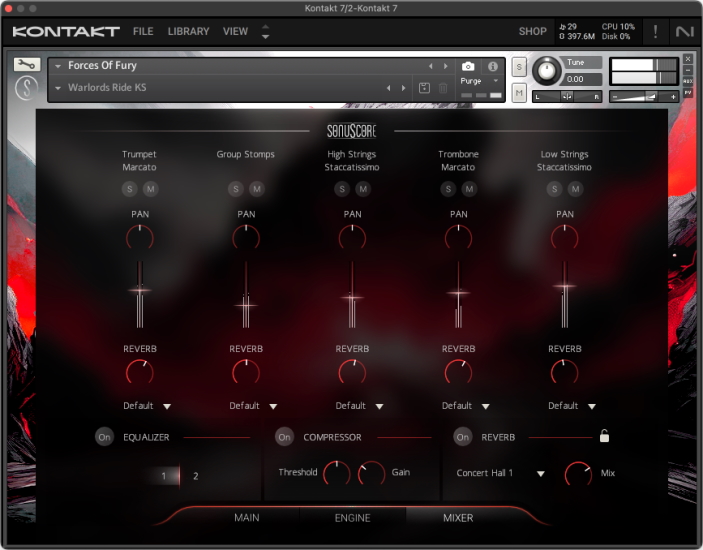Click the Low Strings PAN knob
This screenshot has height=550, width=703.
pyautogui.click(x=564, y=238)
